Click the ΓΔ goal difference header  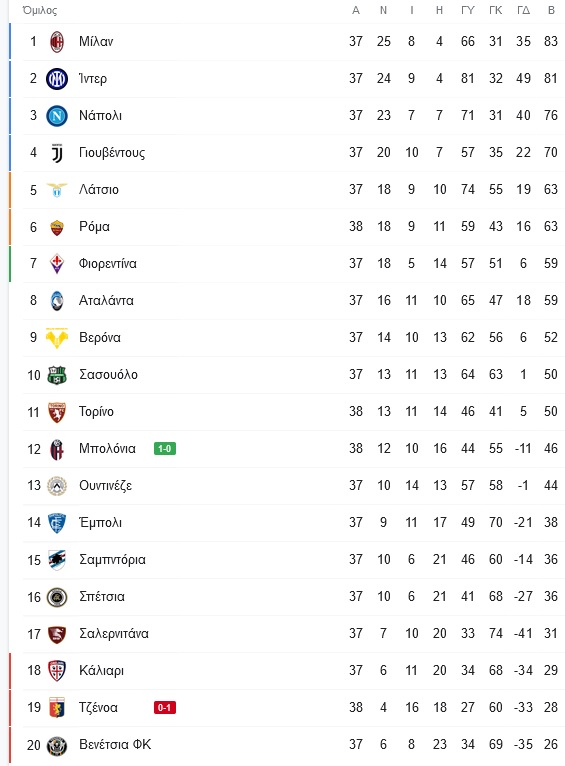[523, 10]
